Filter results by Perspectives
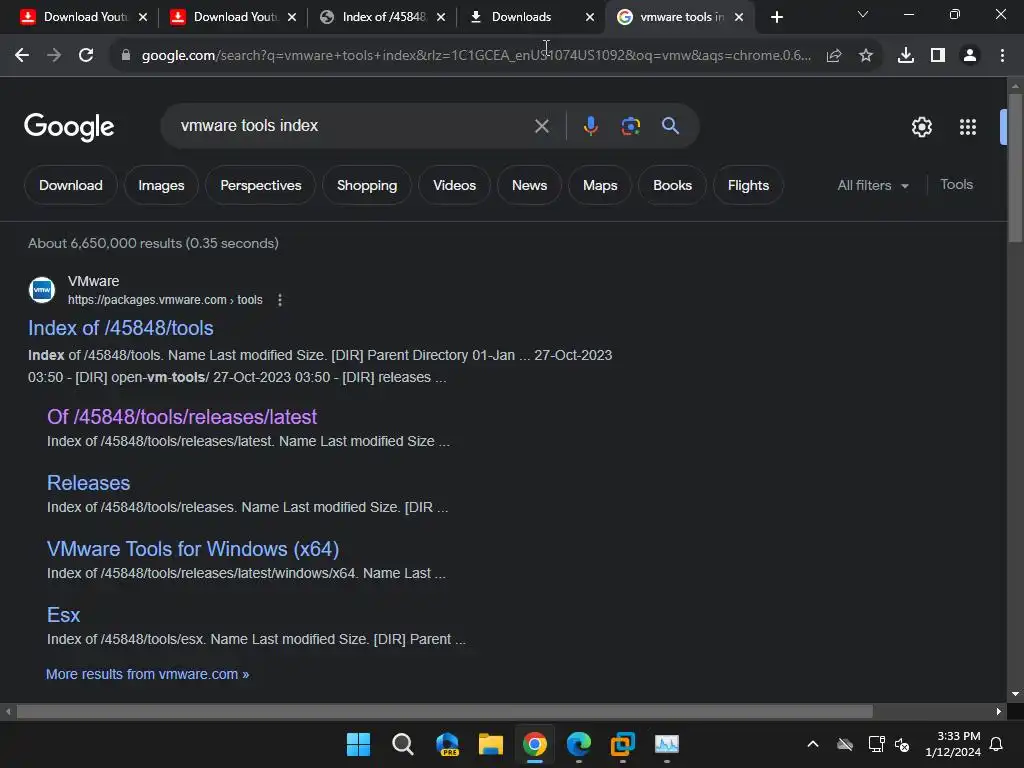1024x768 pixels. coord(261,185)
